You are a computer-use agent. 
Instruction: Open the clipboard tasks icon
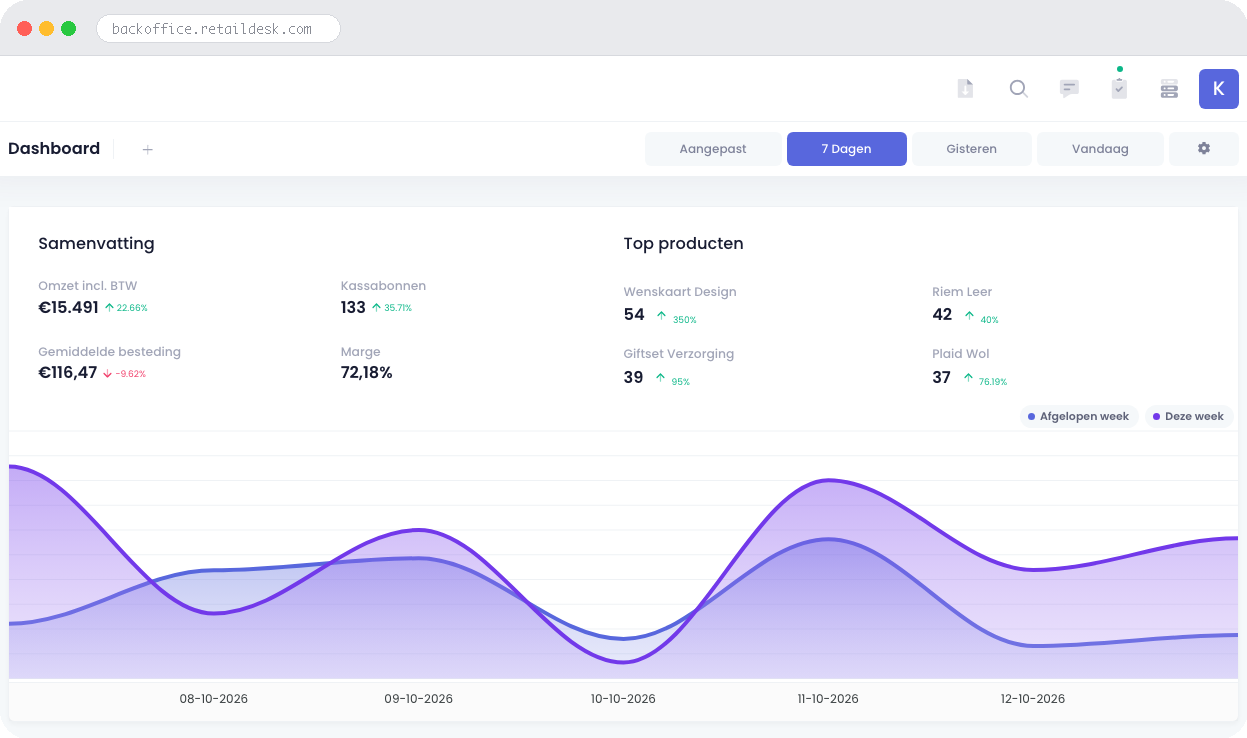tap(1119, 89)
